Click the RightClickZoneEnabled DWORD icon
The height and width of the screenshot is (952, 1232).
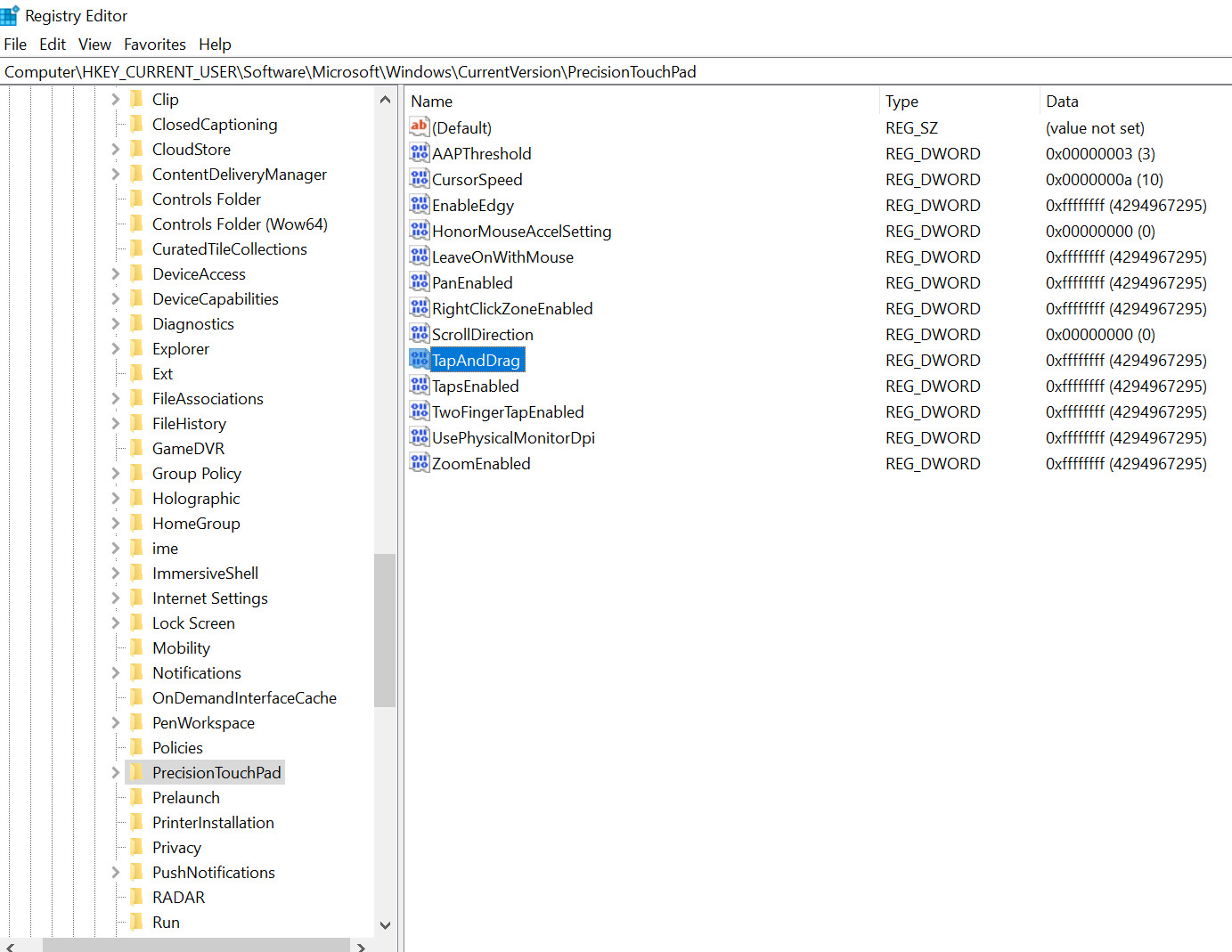coord(420,308)
